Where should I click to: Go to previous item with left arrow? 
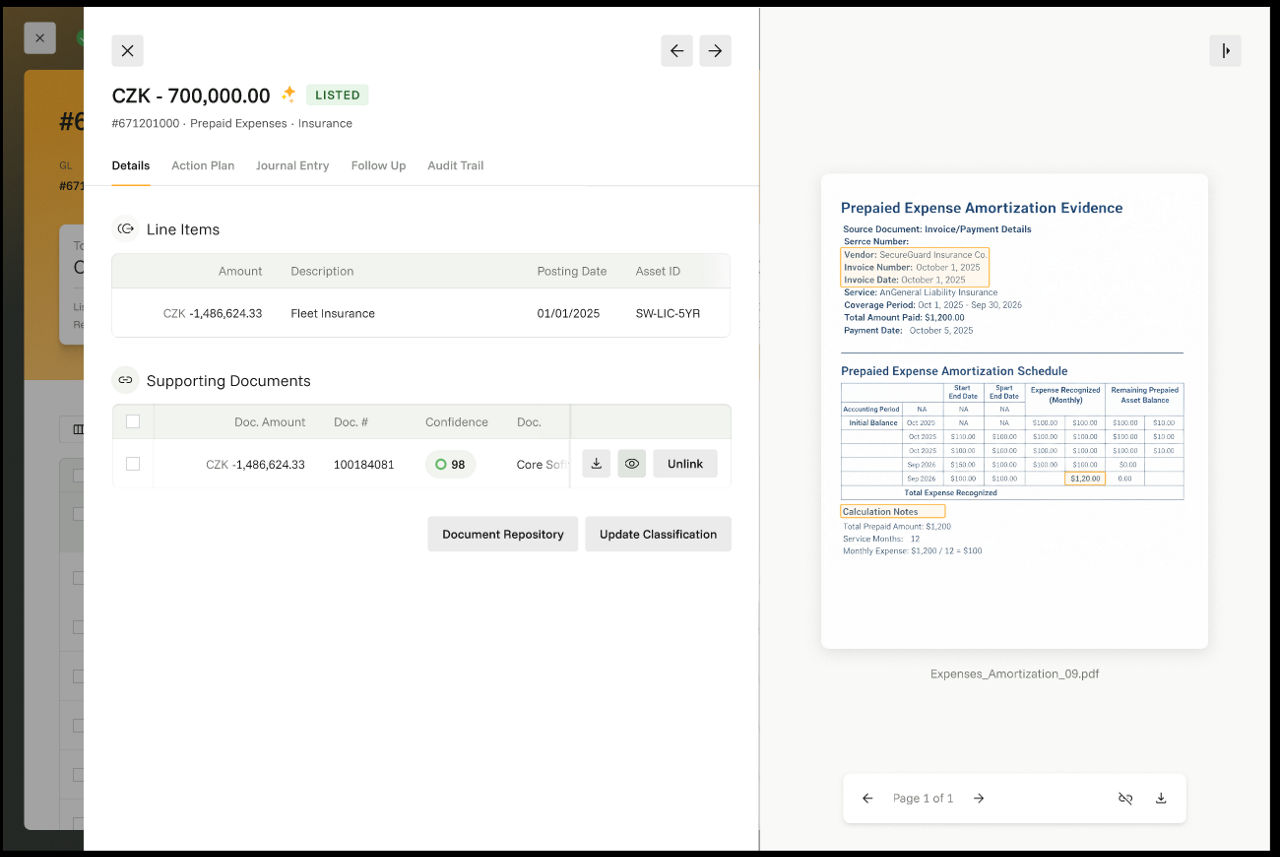[x=677, y=51]
